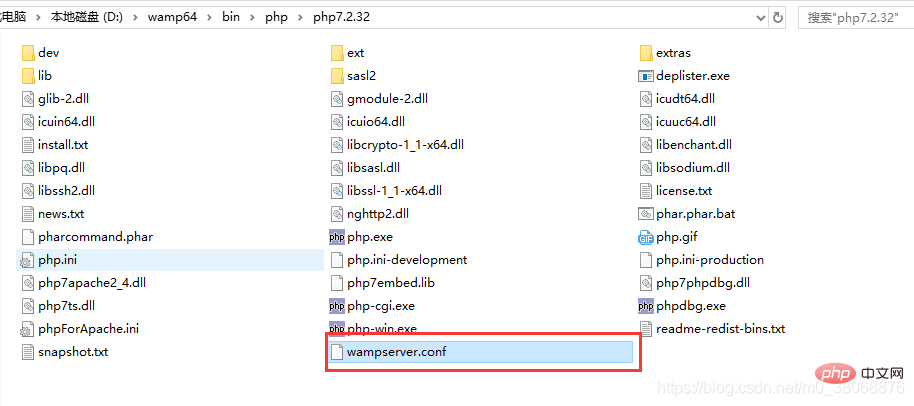Select the lib folder icon
914x406 pixels.
pyautogui.click(x=29, y=76)
